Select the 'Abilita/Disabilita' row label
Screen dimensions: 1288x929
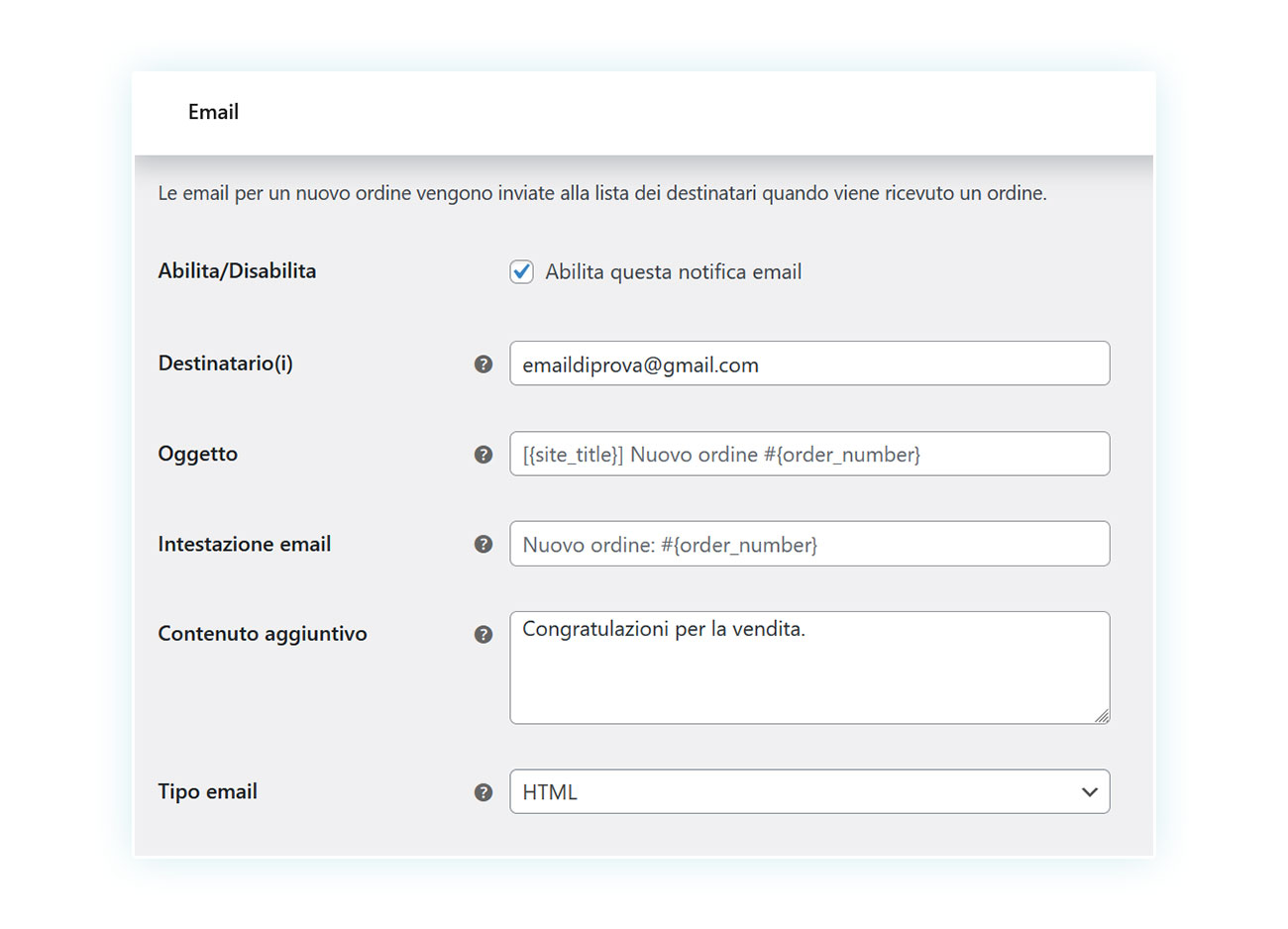(237, 271)
